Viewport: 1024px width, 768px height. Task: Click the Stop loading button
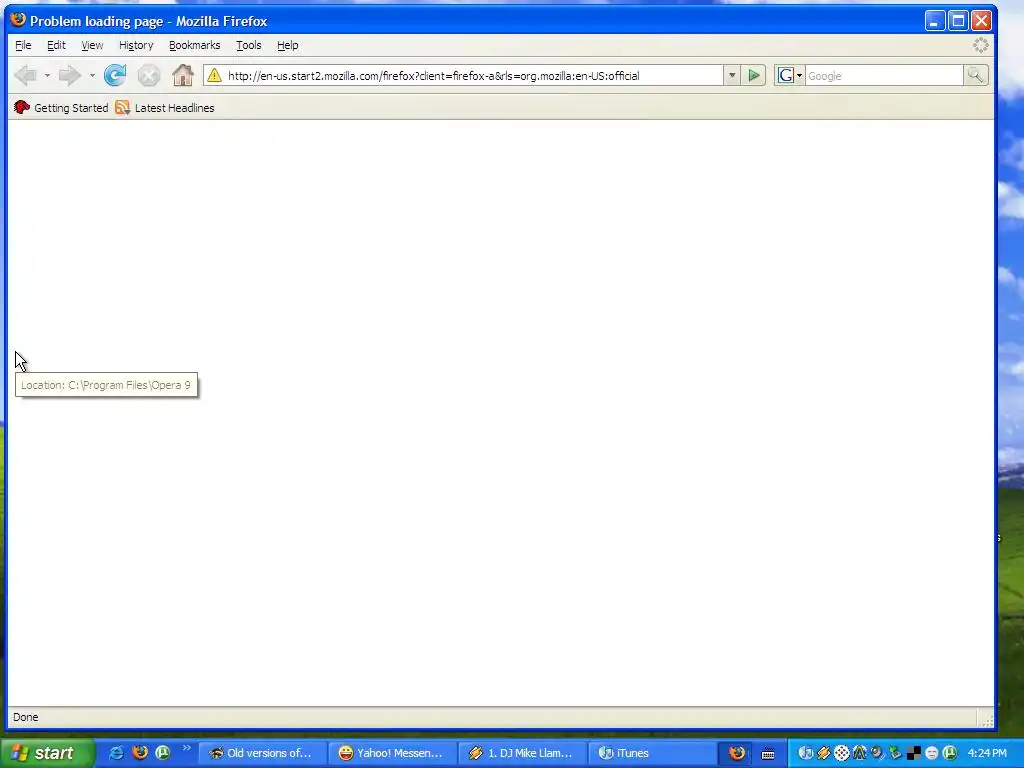point(149,76)
